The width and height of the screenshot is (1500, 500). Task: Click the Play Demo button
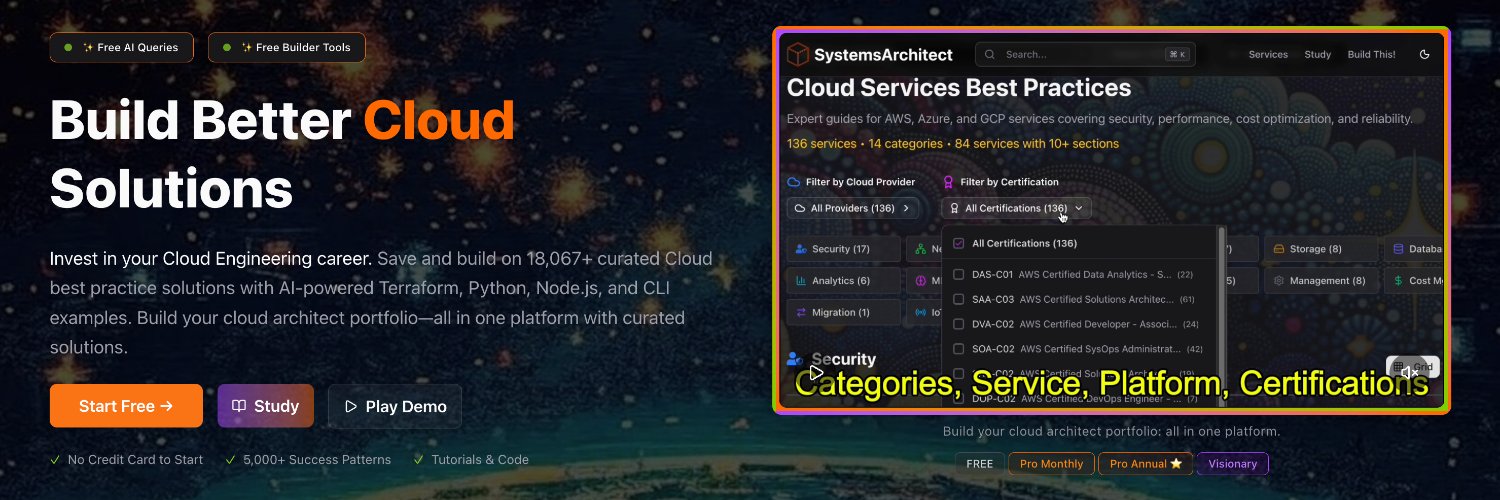(x=395, y=406)
